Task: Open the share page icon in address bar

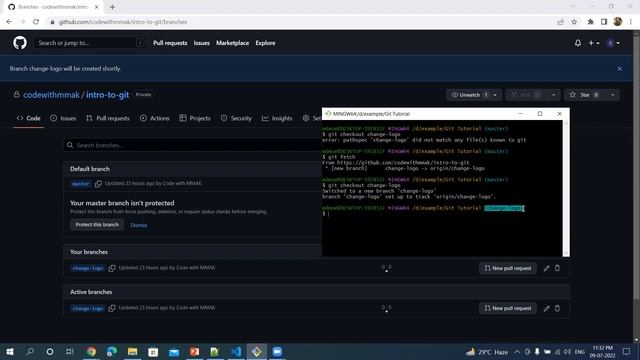Action: 561,22
